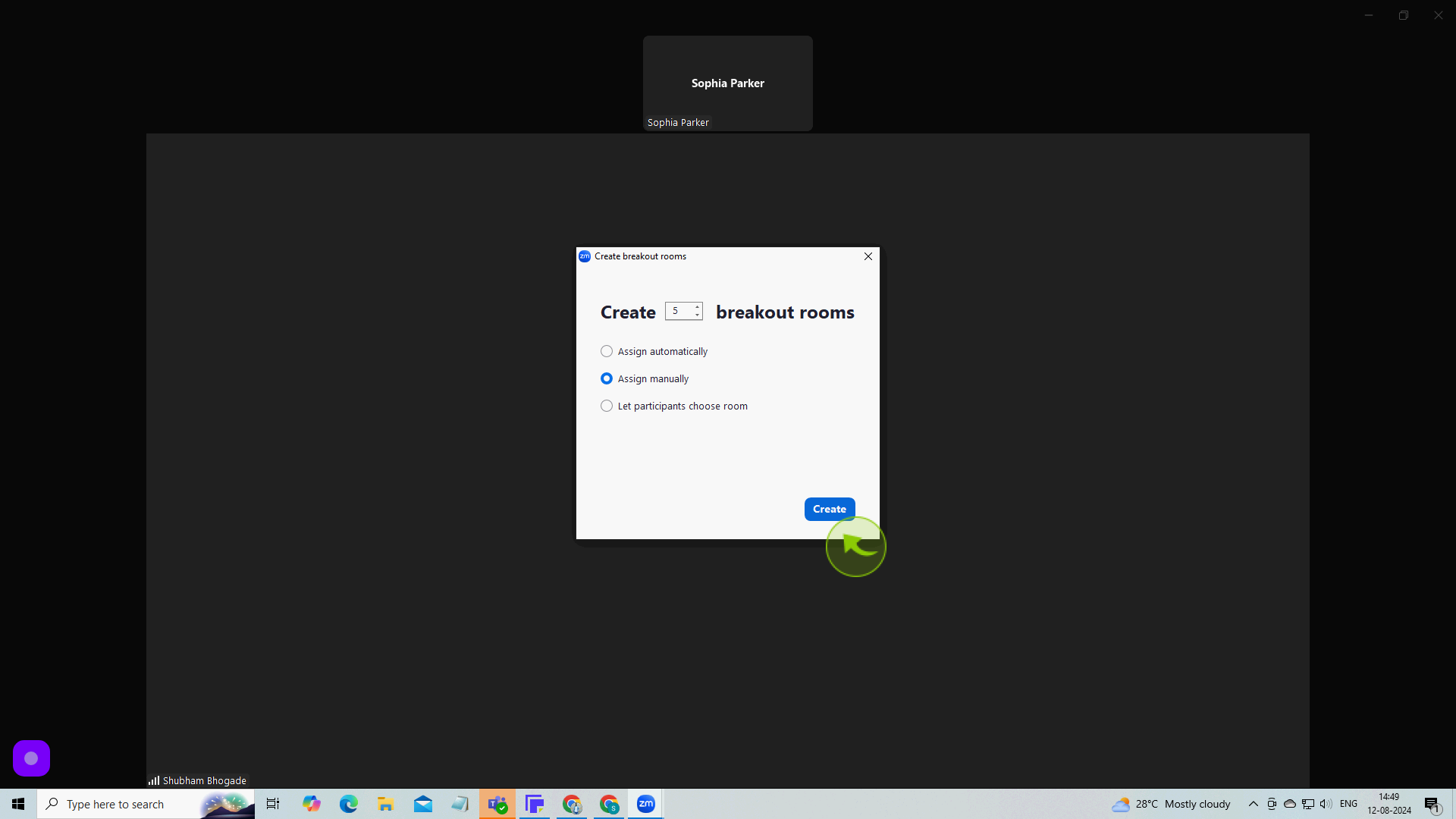Click the mail app icon in taskbar
Viewport: 1456px width, 819px height.
[x=422, y=804]
